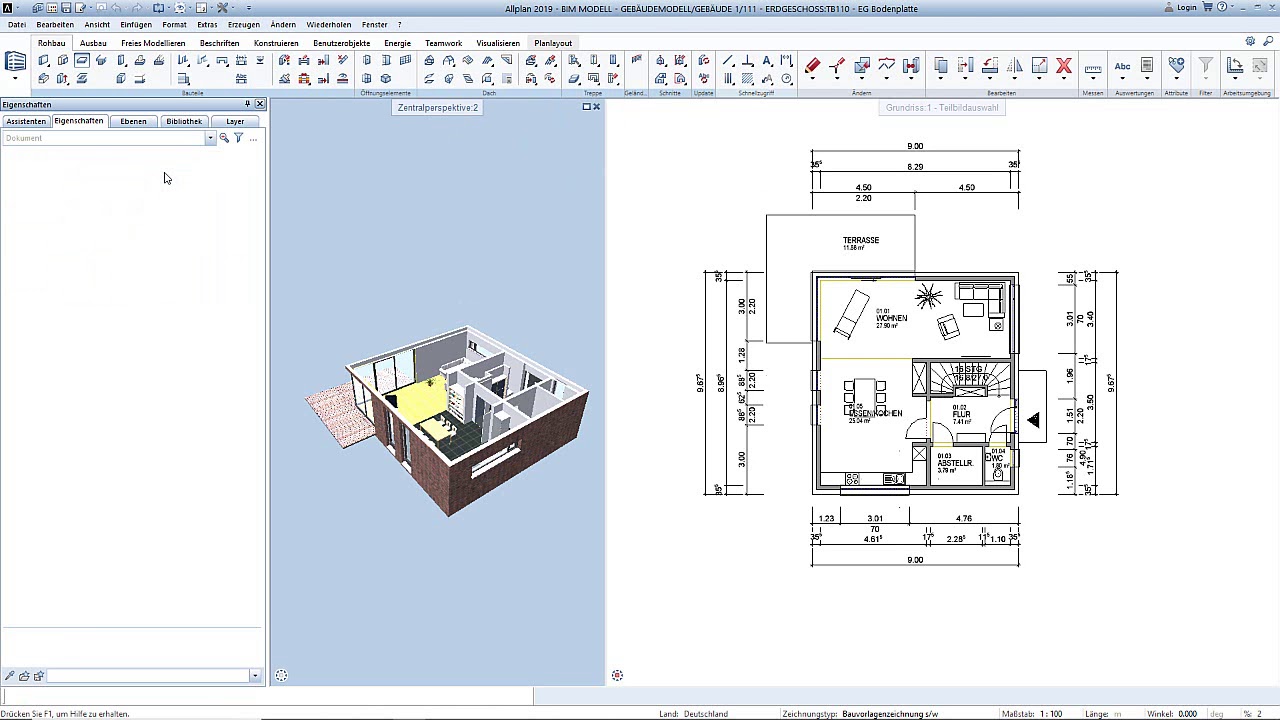Click the save icon in quick access toolbar
The height and width of the screenshot is (720, 1280).
pyautogui.click(x=66, y=8)
